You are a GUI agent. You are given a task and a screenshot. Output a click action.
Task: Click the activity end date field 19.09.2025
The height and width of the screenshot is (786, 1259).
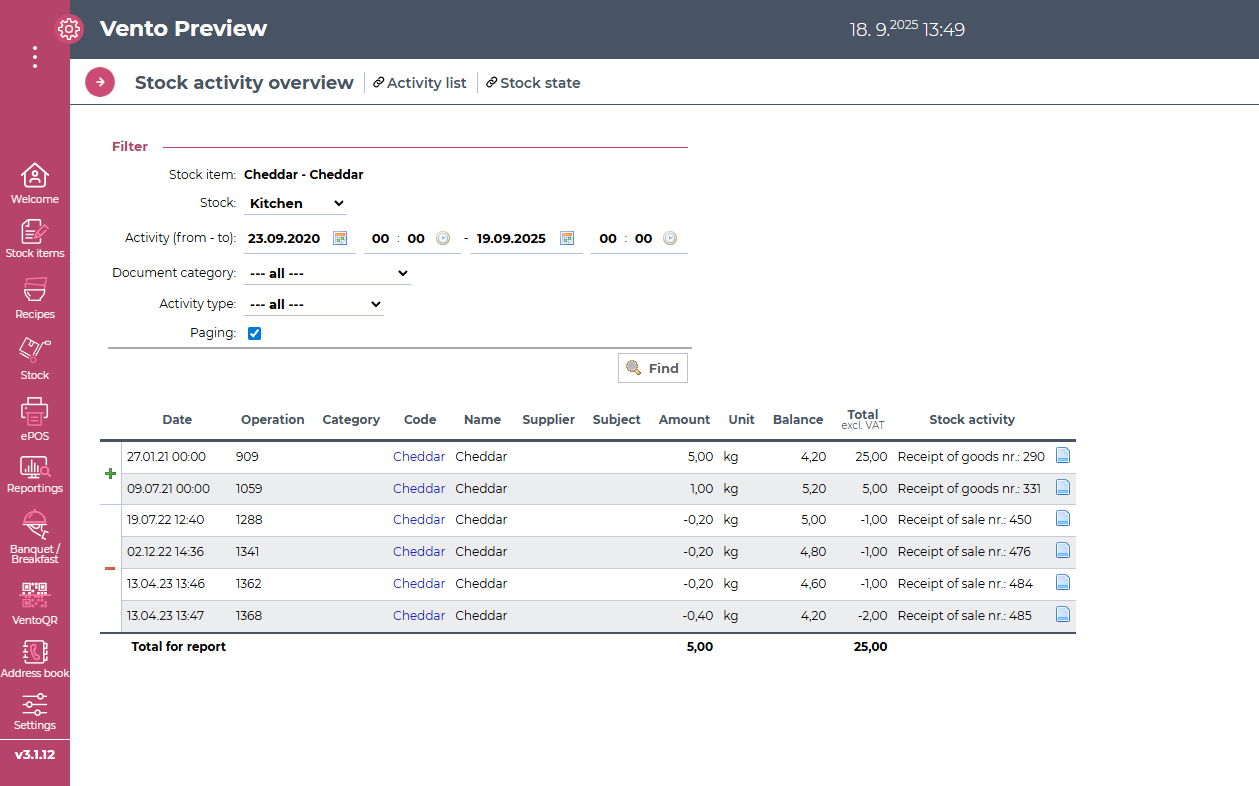511,239
